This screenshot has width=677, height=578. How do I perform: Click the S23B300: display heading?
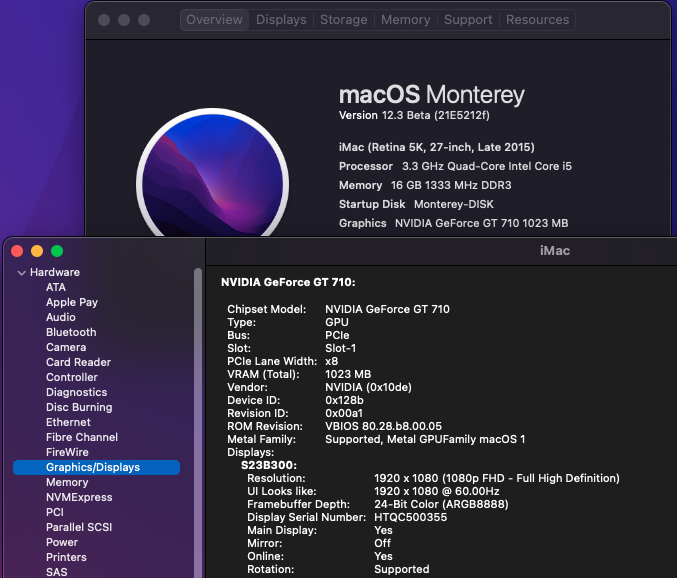[269, 465]
